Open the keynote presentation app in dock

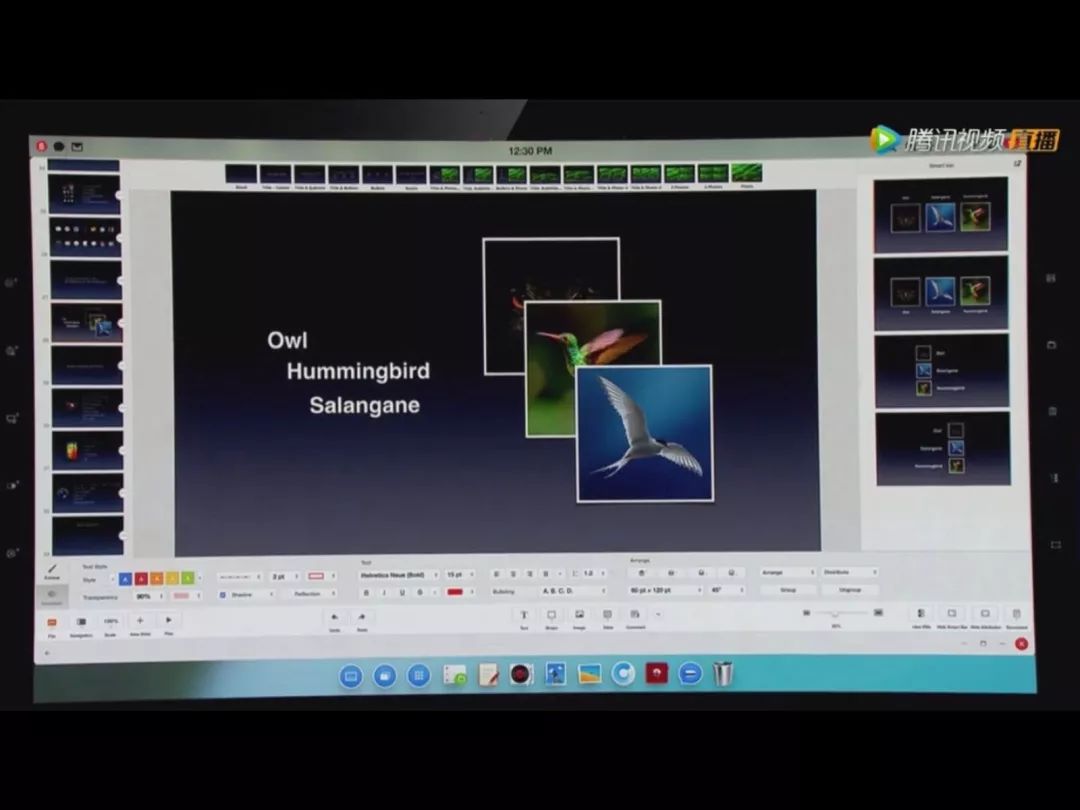pyautogui.click(x=555, y=674)
